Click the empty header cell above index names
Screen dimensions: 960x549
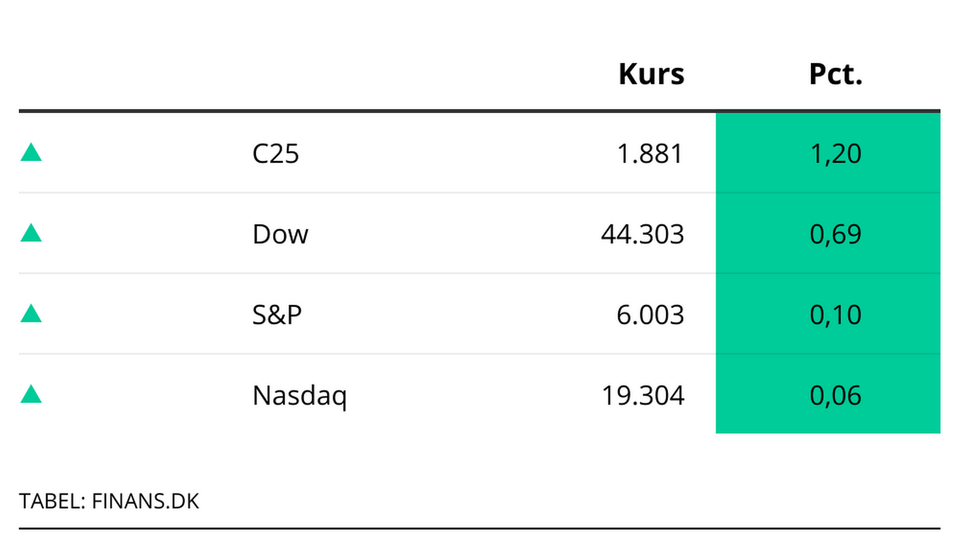point(300,74)
